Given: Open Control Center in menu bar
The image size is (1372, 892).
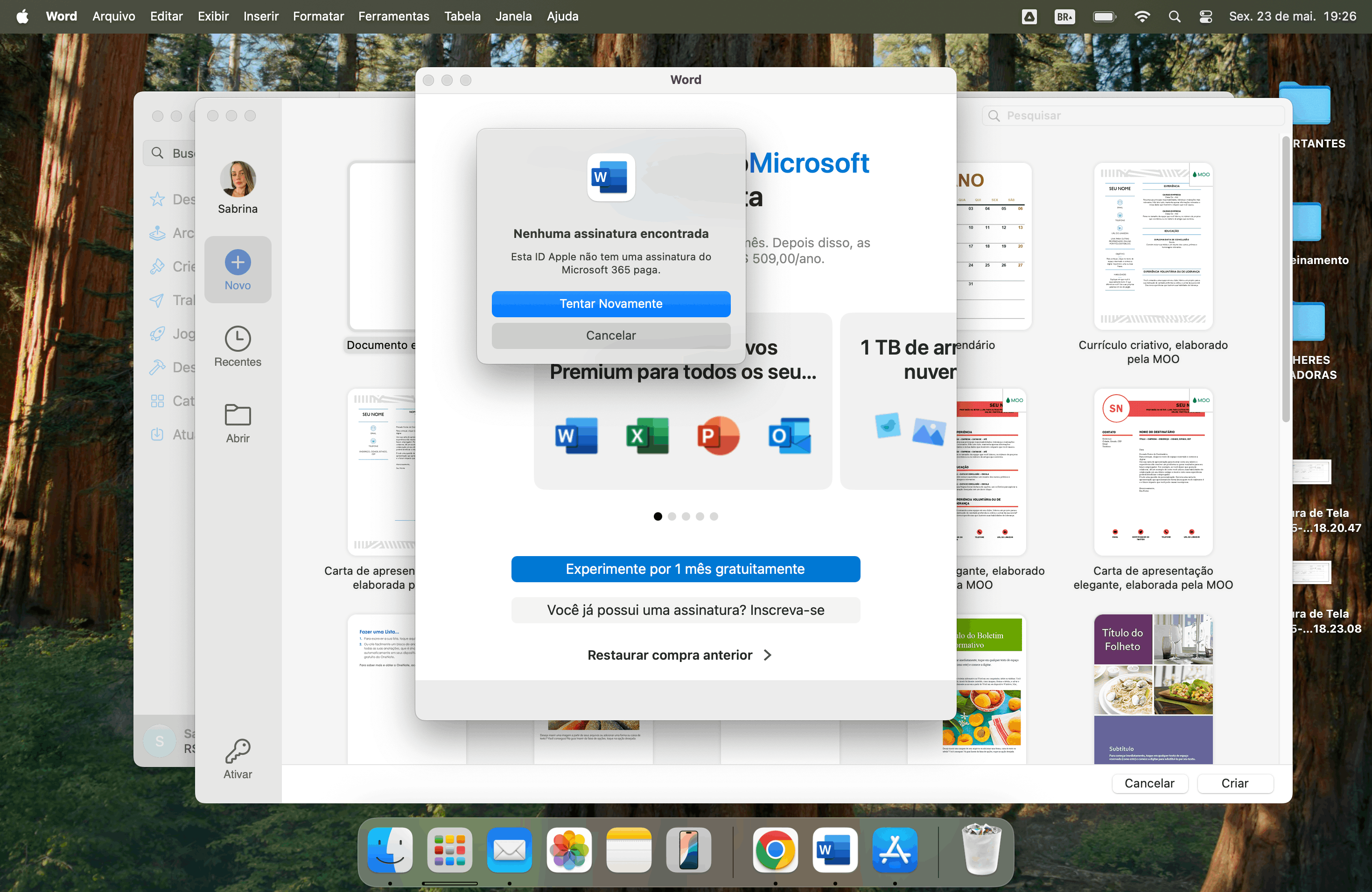Looking at the screenshot, I should (x=1205, y=17).
